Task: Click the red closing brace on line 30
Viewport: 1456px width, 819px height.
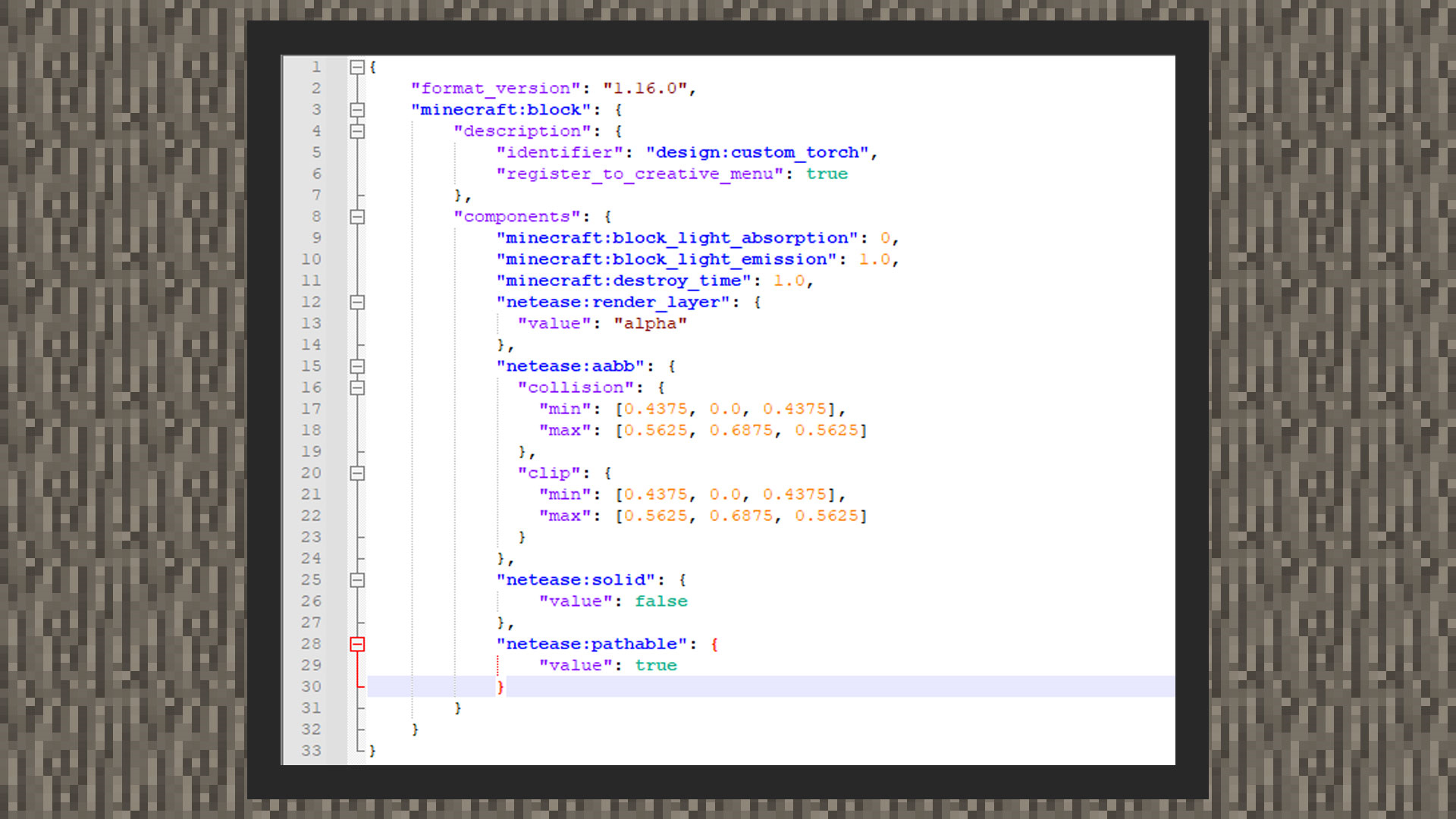Action: point(500,687)
